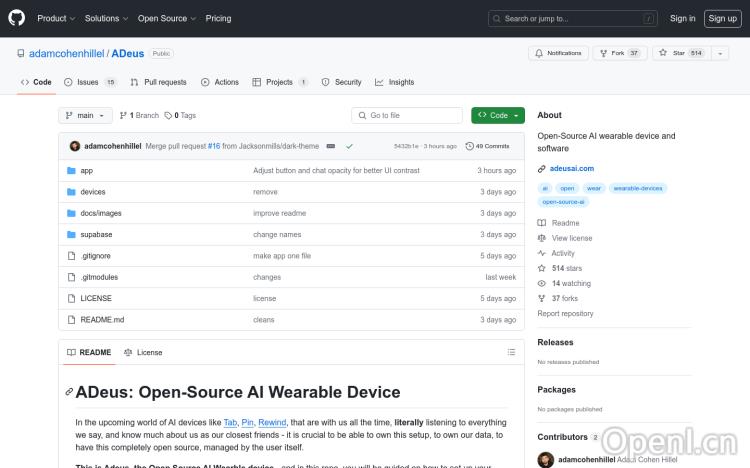Click the Sign up button

(x=722, y=18)
